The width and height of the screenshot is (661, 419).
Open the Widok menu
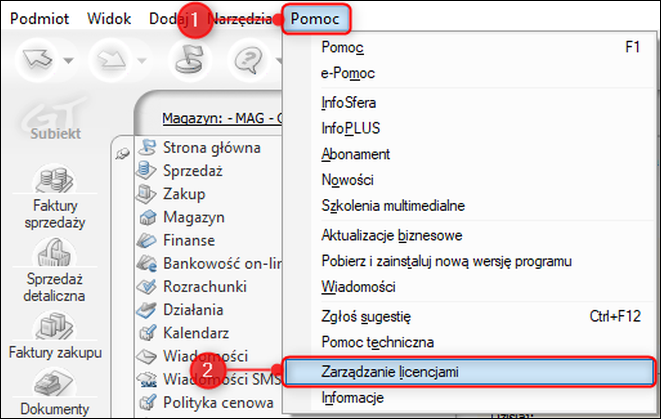tap(109, 19)
